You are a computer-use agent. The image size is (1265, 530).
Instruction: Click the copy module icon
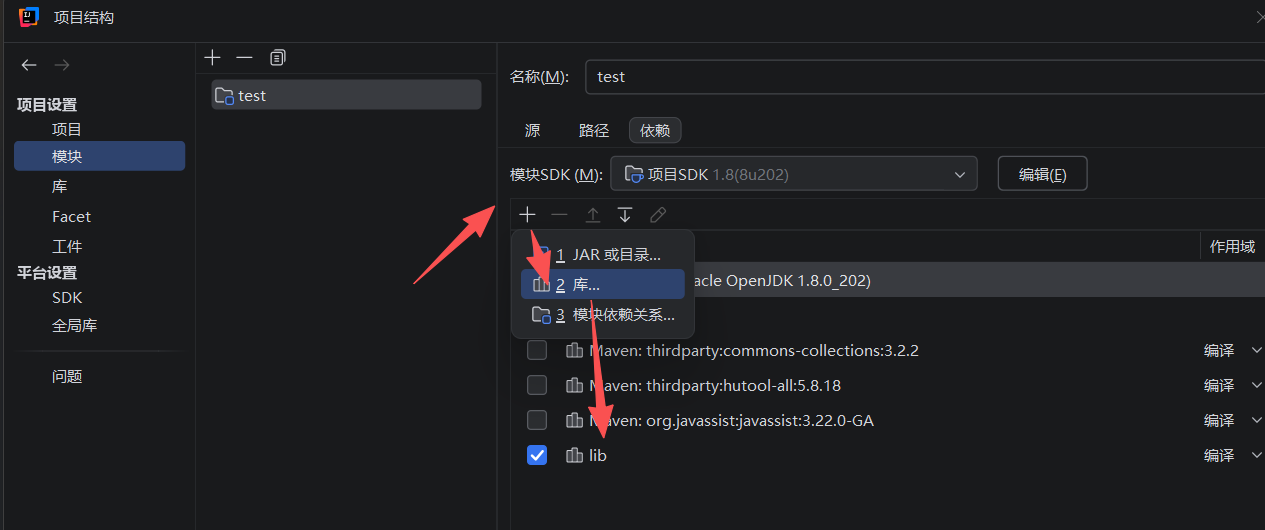point(277,58)
